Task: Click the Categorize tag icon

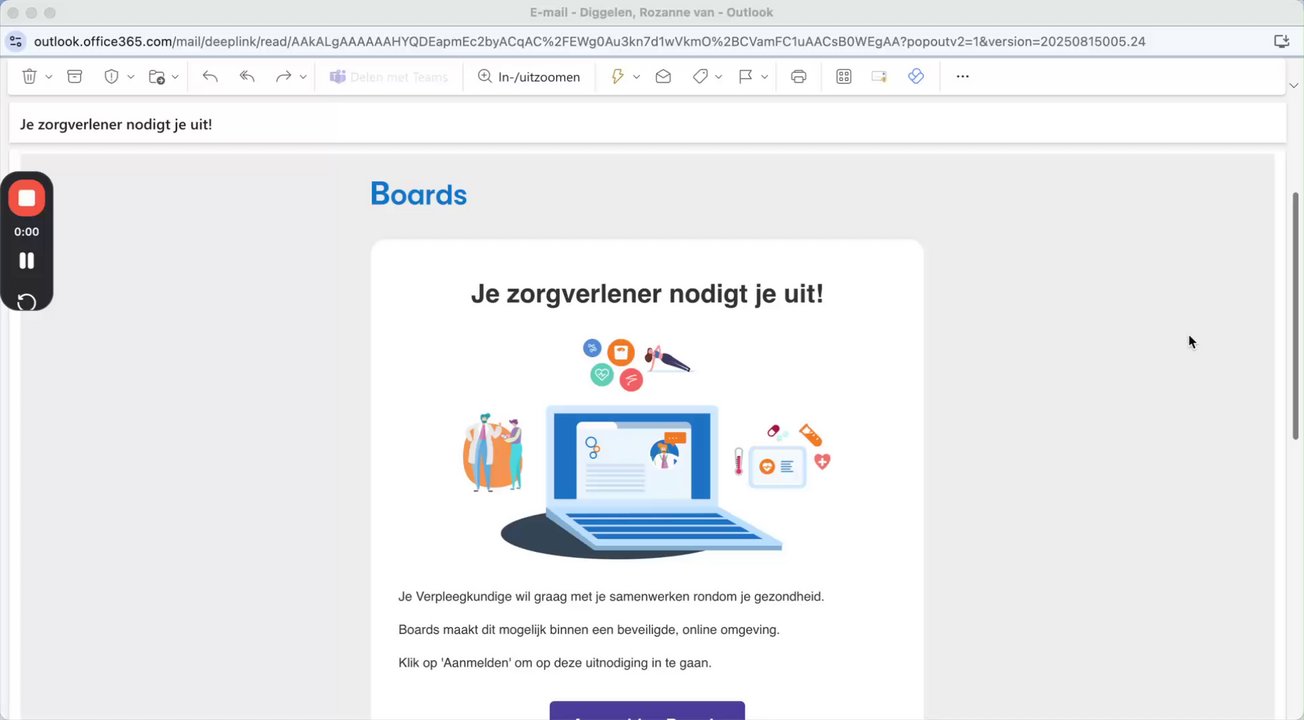Action: tap(700, 77)
